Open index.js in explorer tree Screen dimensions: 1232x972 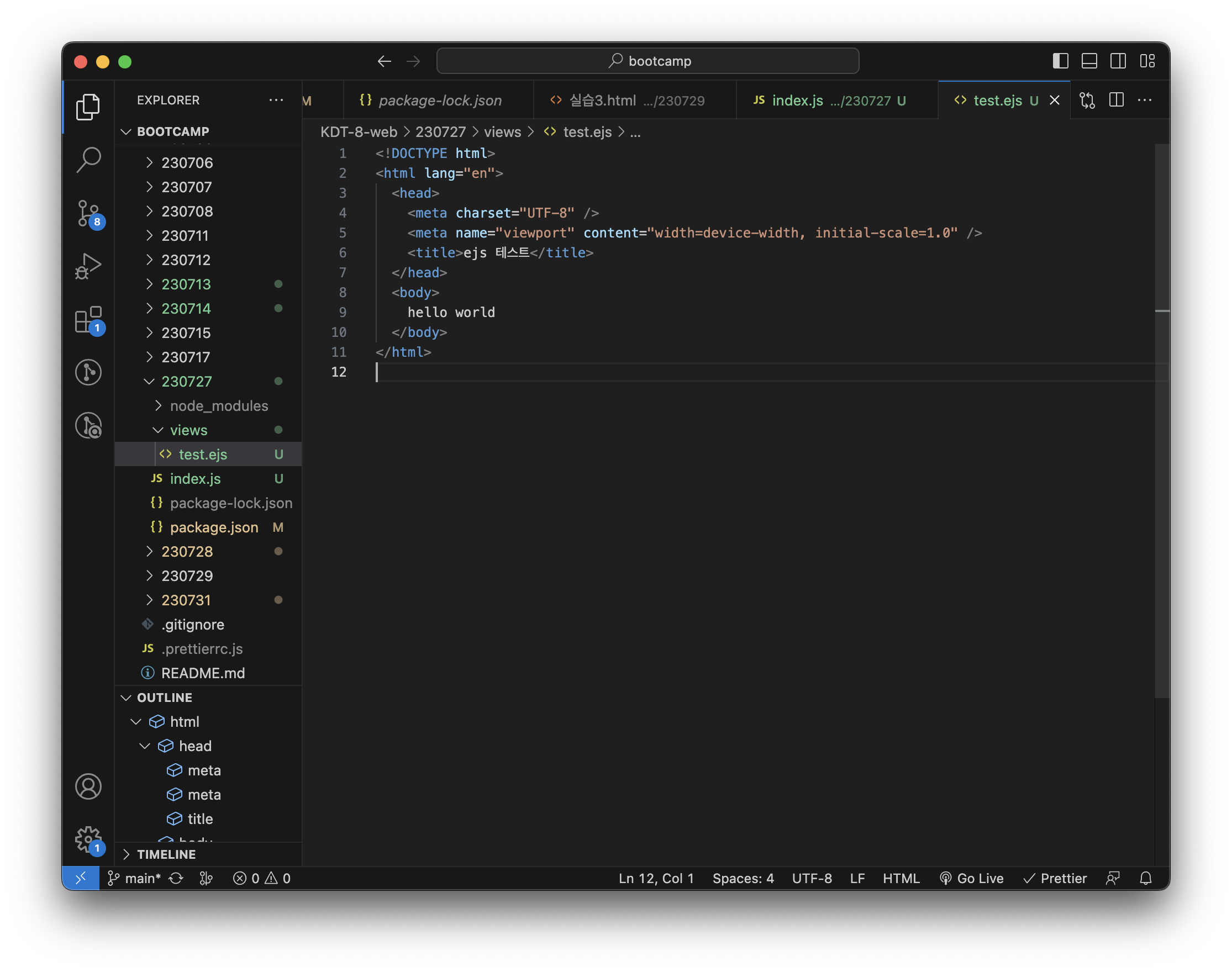point(208,479)
